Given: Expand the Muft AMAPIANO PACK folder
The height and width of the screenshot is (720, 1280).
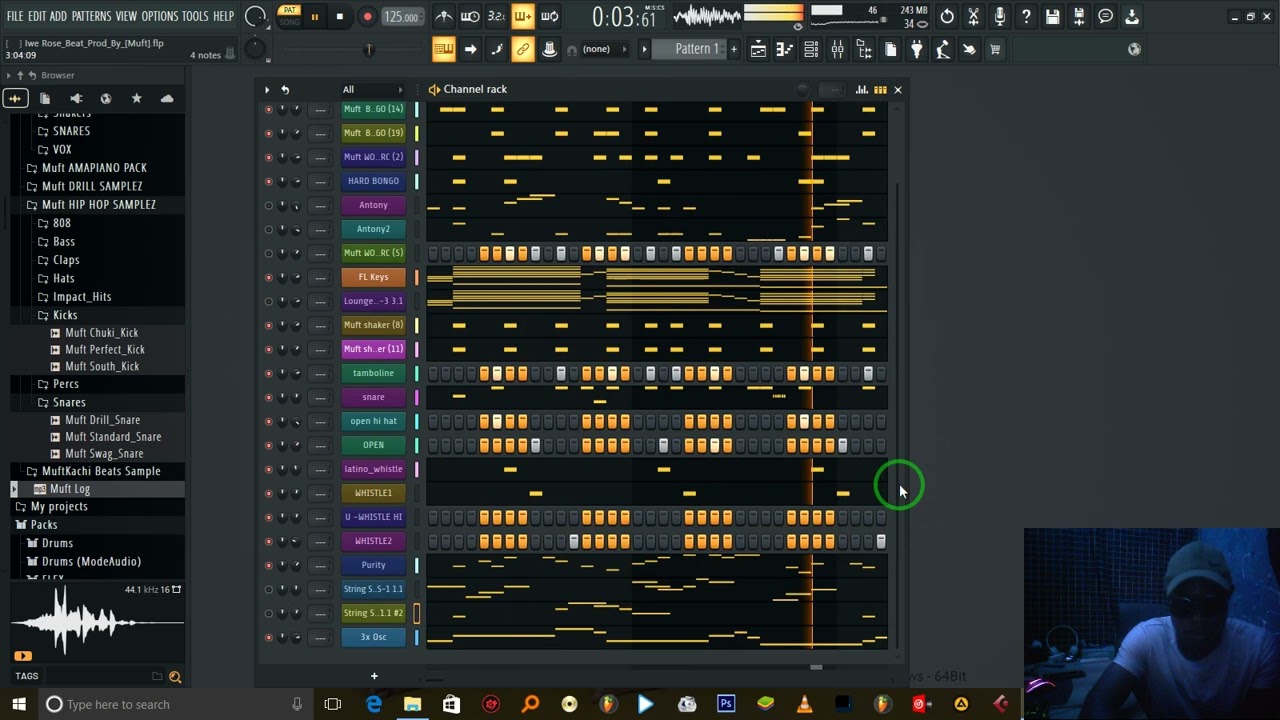Looking at the screenshot, I should 94,168.
